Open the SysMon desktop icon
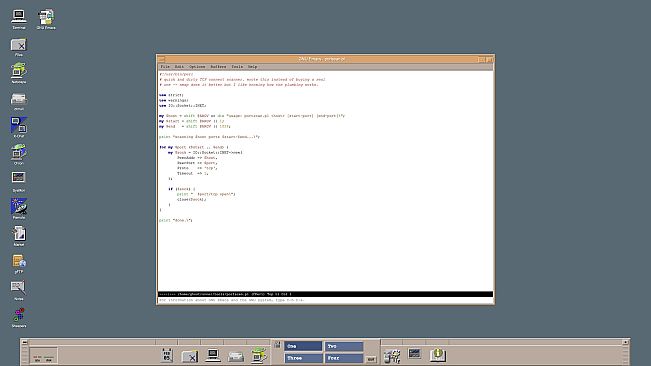This screenshot has height=366, width=651. (19, 181)
